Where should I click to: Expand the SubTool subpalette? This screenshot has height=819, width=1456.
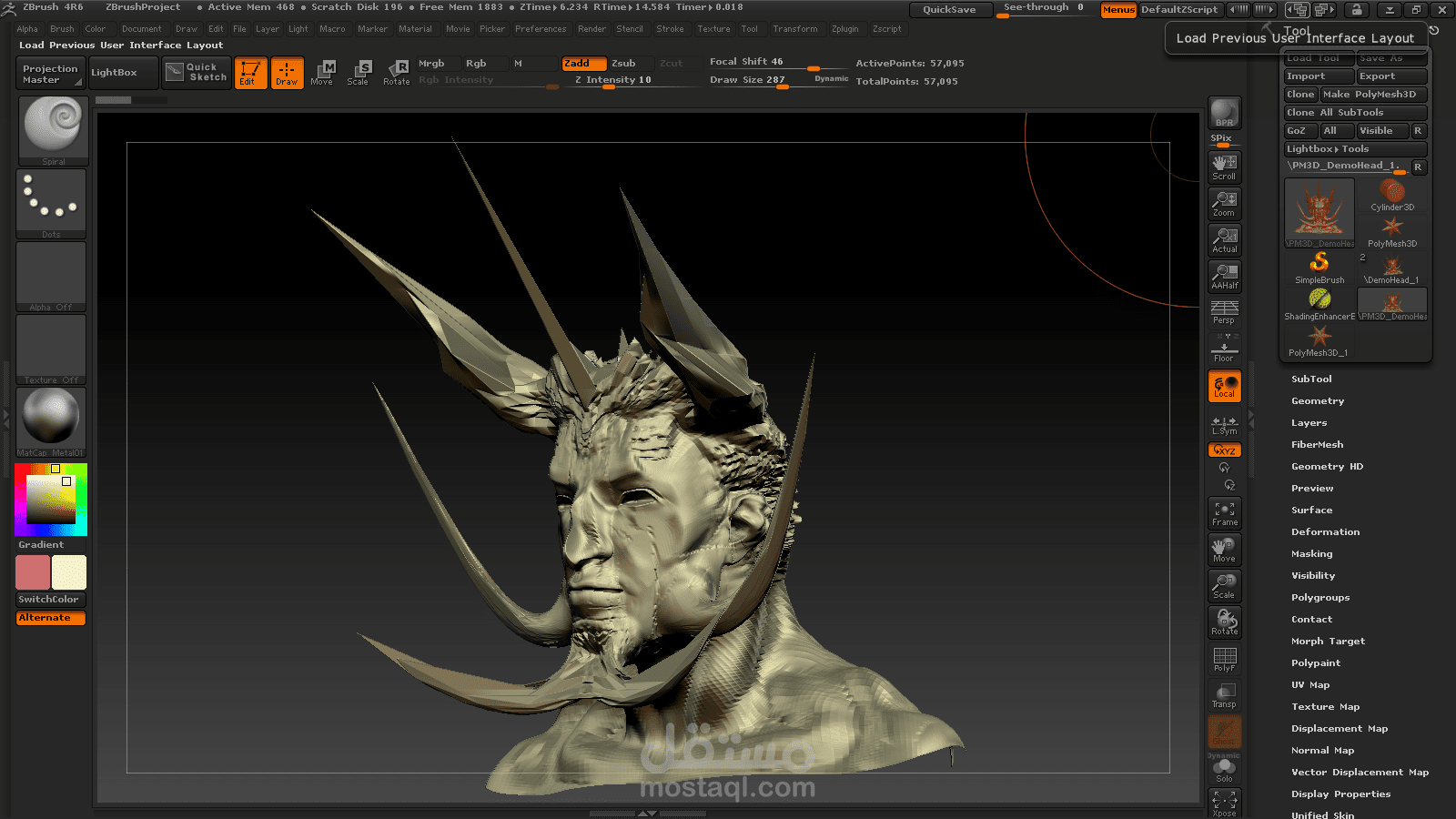click(1311, 379)
